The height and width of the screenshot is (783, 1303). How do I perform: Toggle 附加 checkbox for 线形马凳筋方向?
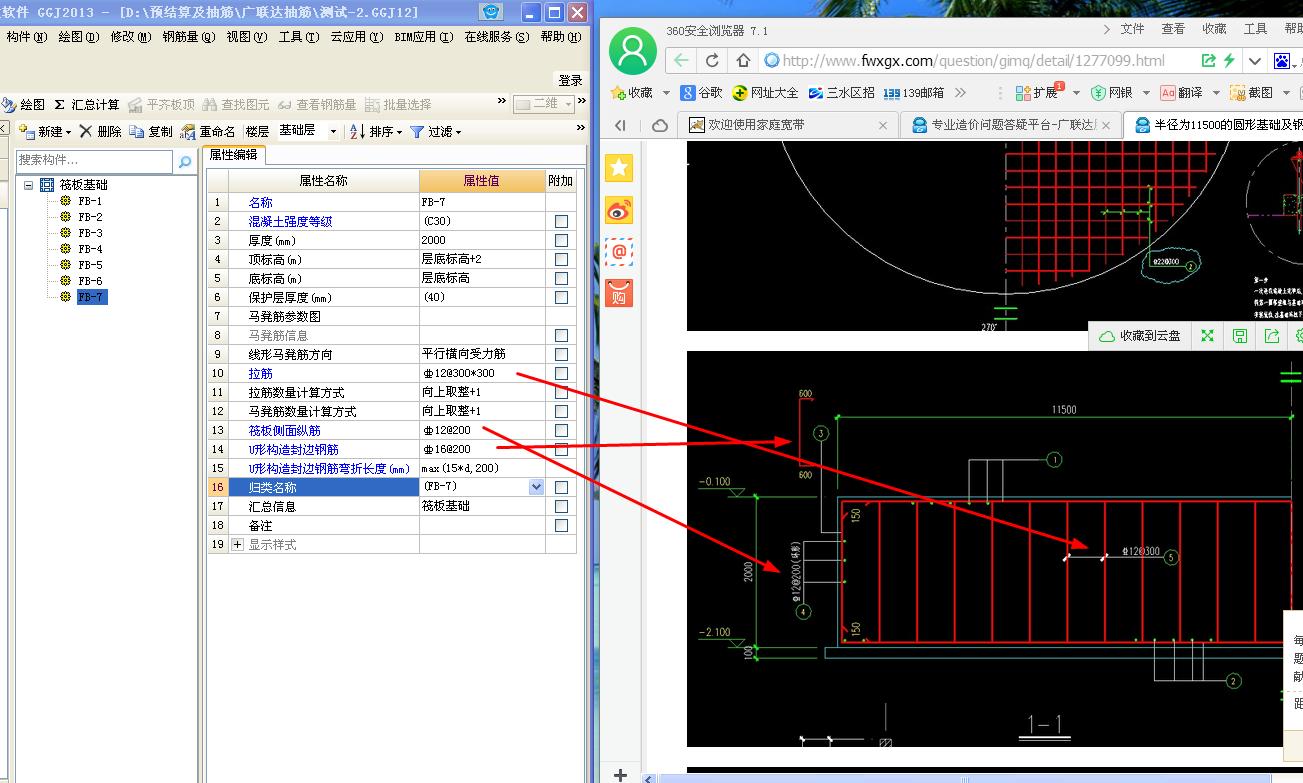(x=561, y=355)
